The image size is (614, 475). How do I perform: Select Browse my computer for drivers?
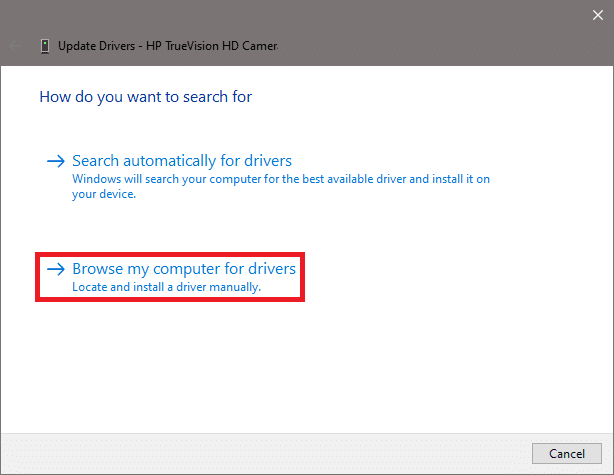tap(184, 269)
